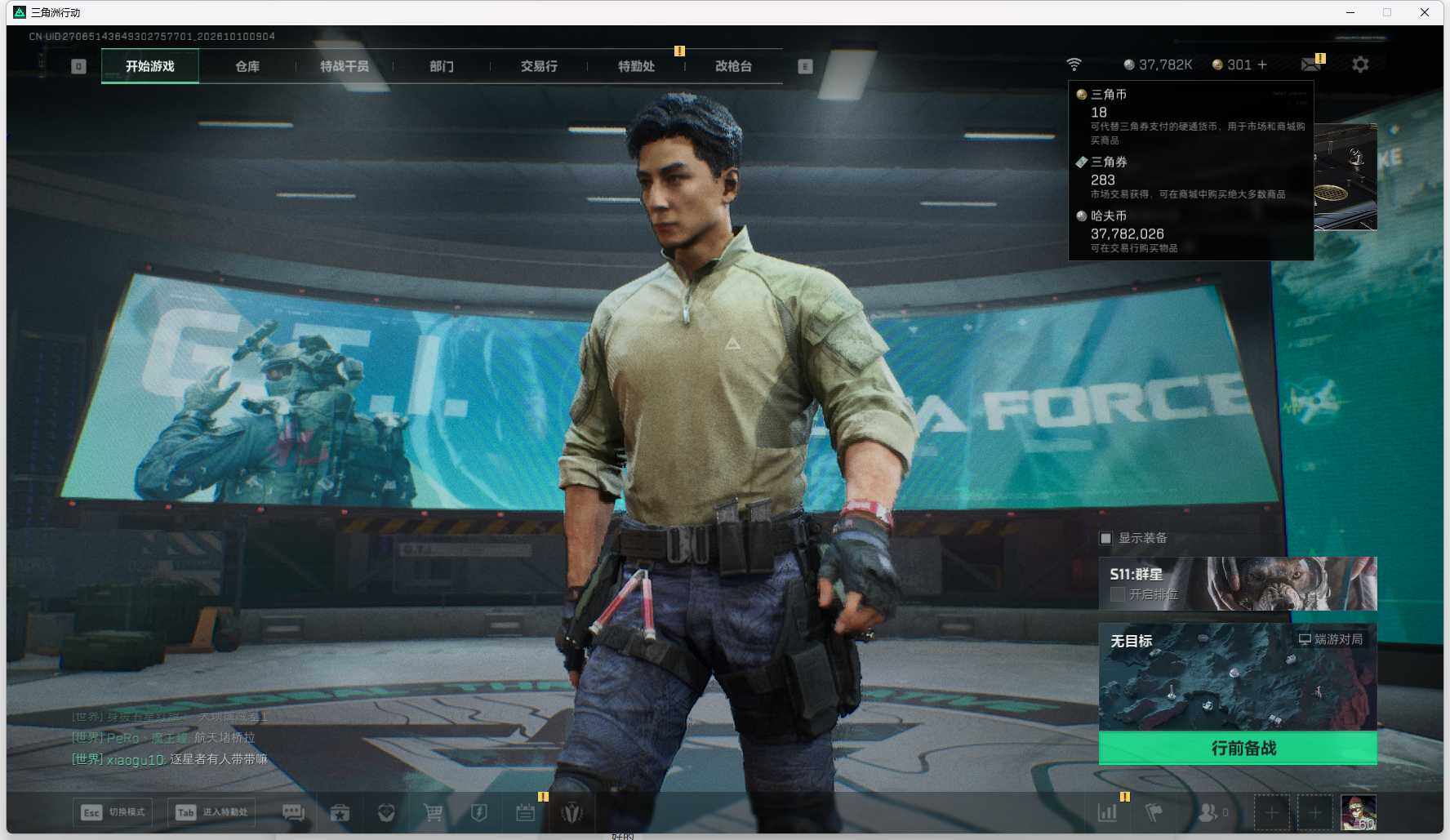
Task: Click the 三角币 entry in currency tooltip
Action: click(x=1191, y=116)
